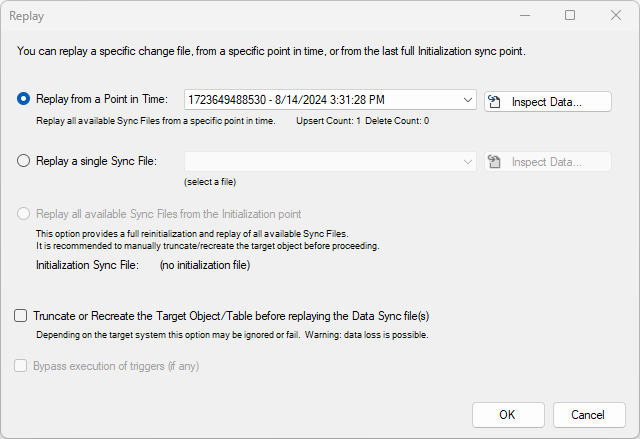Select Replay all available Sync Files from Initialization point
This screenshot has width=640, height=439.
tap(23, 214)
